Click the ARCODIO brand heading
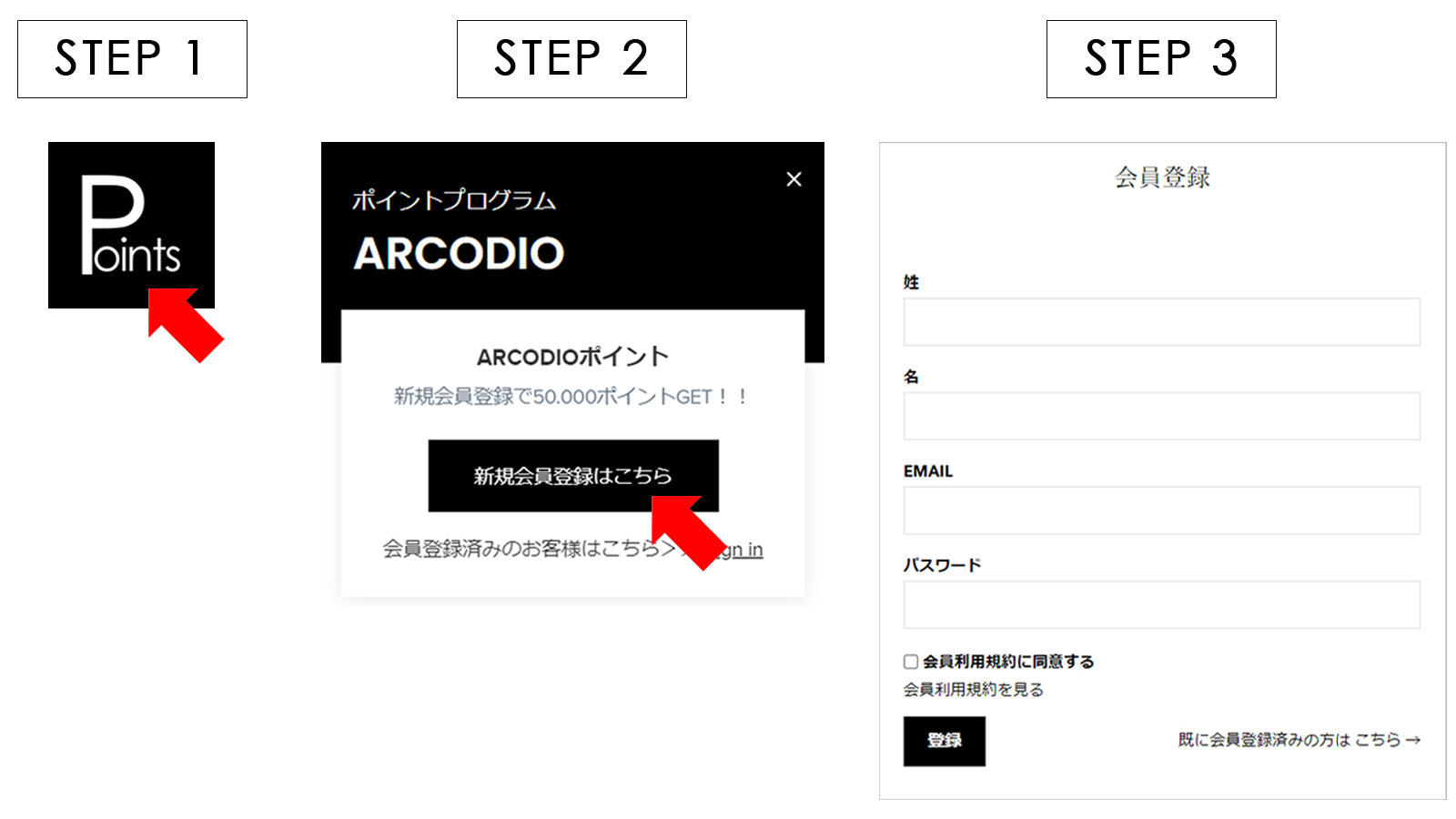This screenshot has width=1456, height=819. point(459,254)
